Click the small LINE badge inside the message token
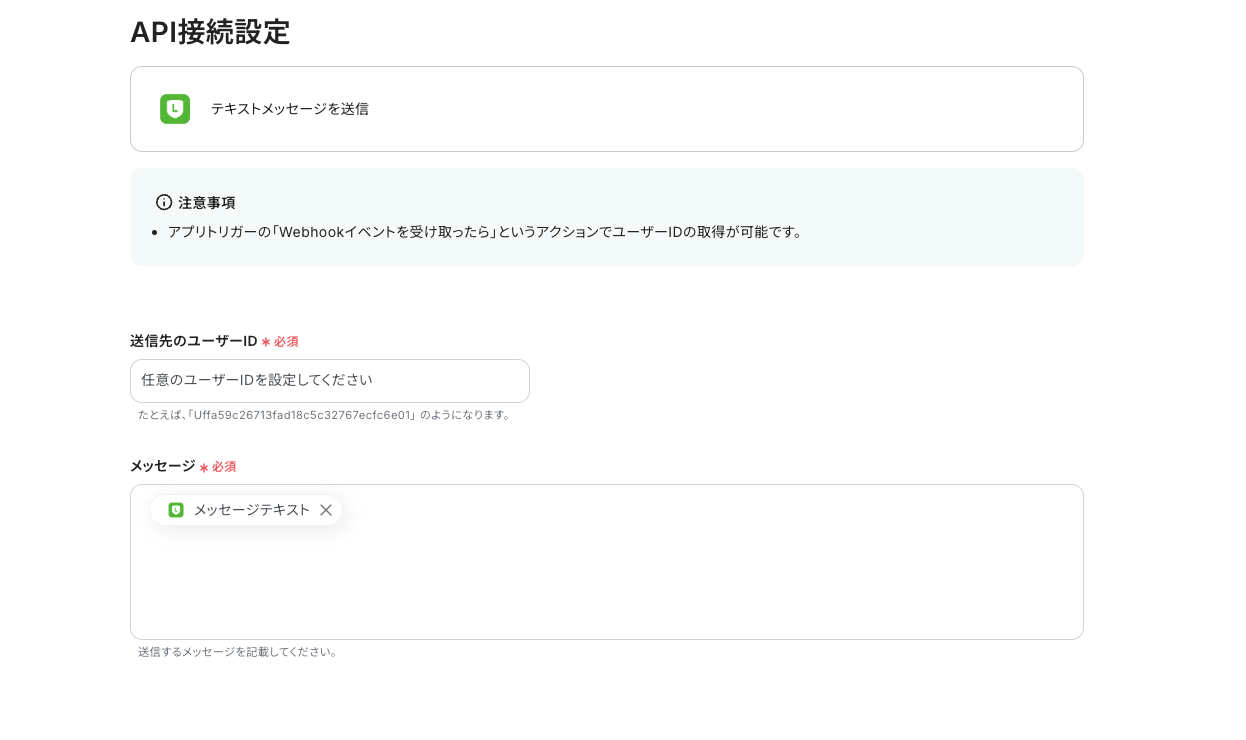1246x740 pixels. coord(175,510)
